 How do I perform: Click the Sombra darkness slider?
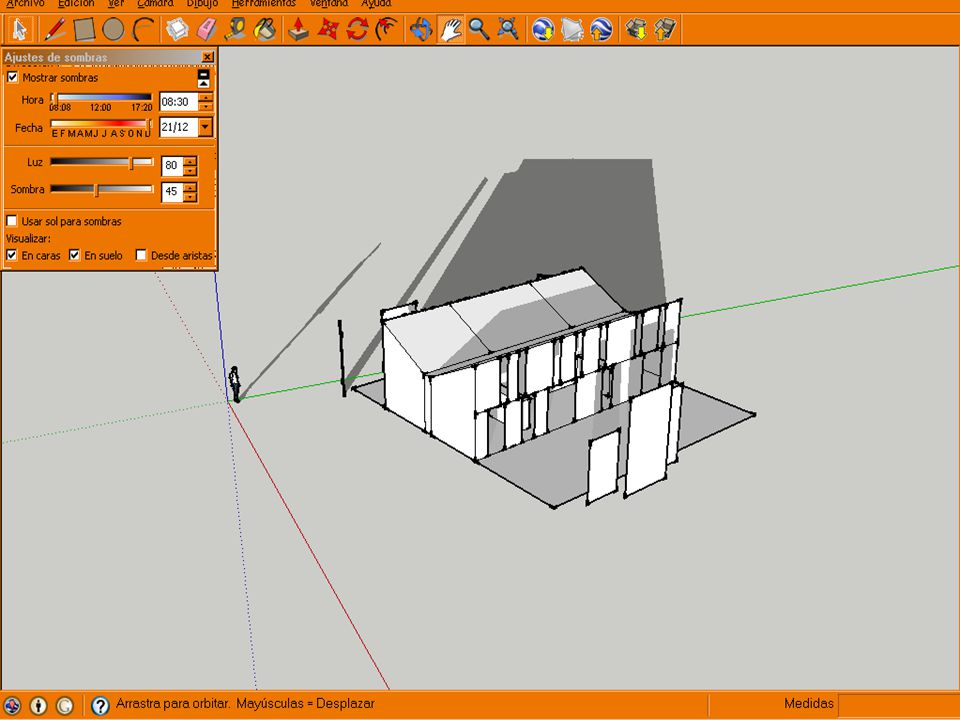tap(101, 189)
